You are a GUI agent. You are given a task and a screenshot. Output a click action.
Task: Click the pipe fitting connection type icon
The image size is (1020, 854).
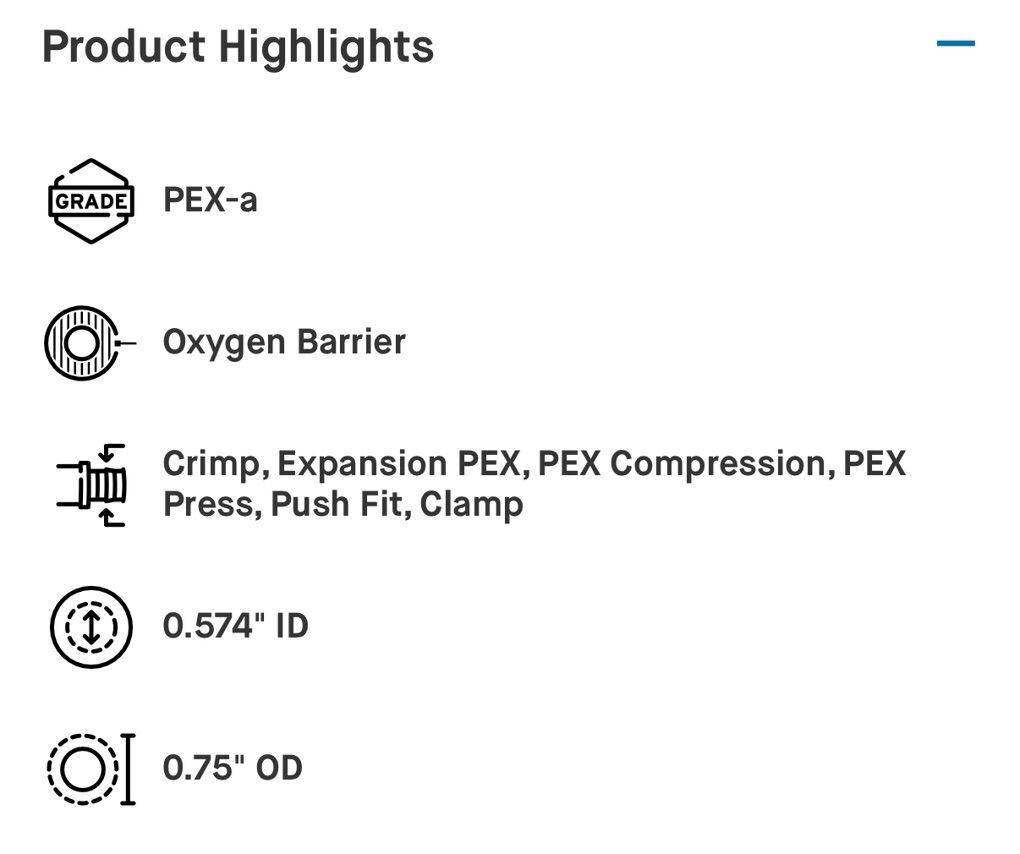click(91, 484)
